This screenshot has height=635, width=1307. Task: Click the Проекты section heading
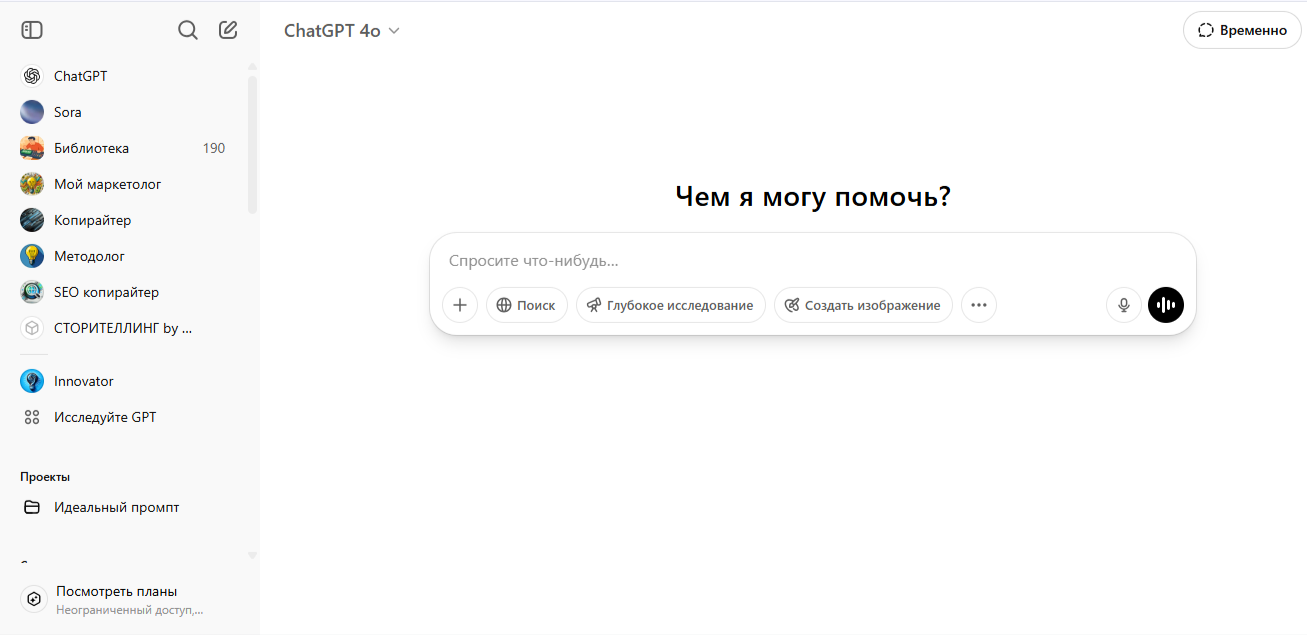[x=45, y=477]
